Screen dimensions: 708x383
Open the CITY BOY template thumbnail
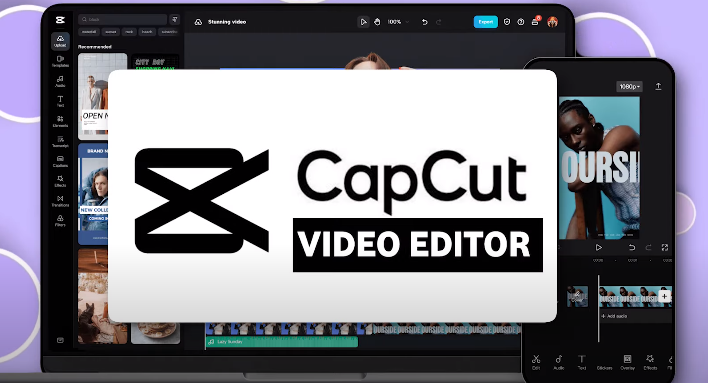155,61
